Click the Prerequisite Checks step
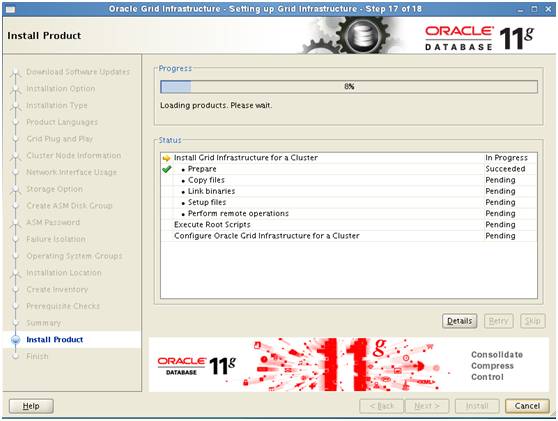Screen dimensions: 558x421 pos(63,306)
